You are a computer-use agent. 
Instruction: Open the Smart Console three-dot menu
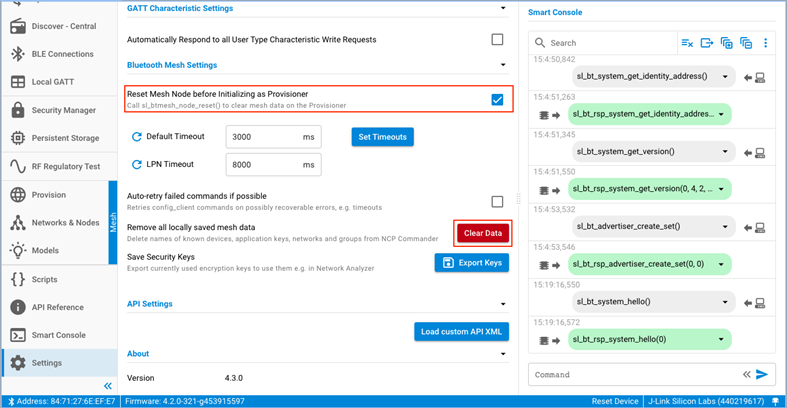click(x=766, y=43)
